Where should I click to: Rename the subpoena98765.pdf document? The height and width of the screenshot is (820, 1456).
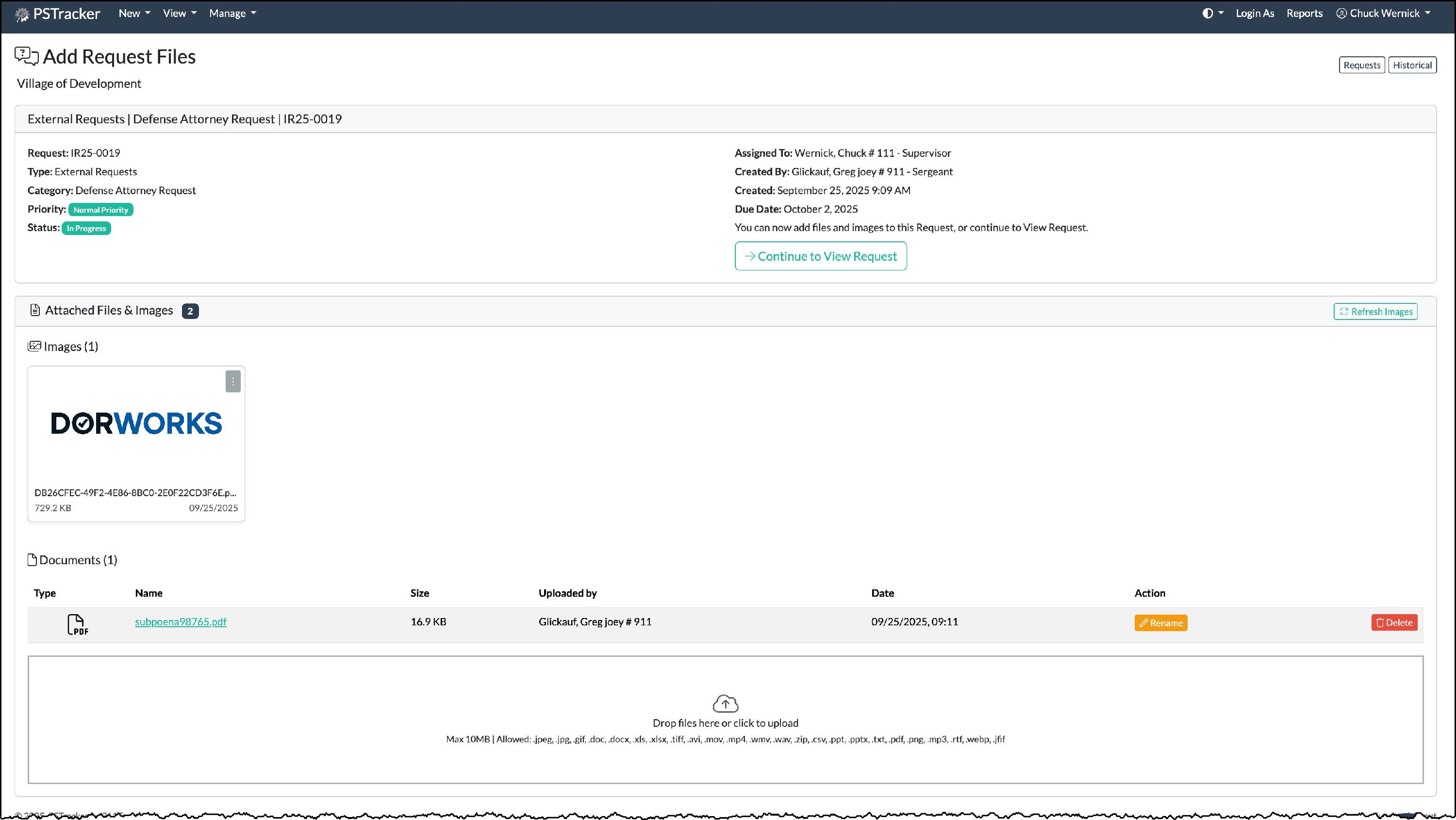[x=1160, y=622]
